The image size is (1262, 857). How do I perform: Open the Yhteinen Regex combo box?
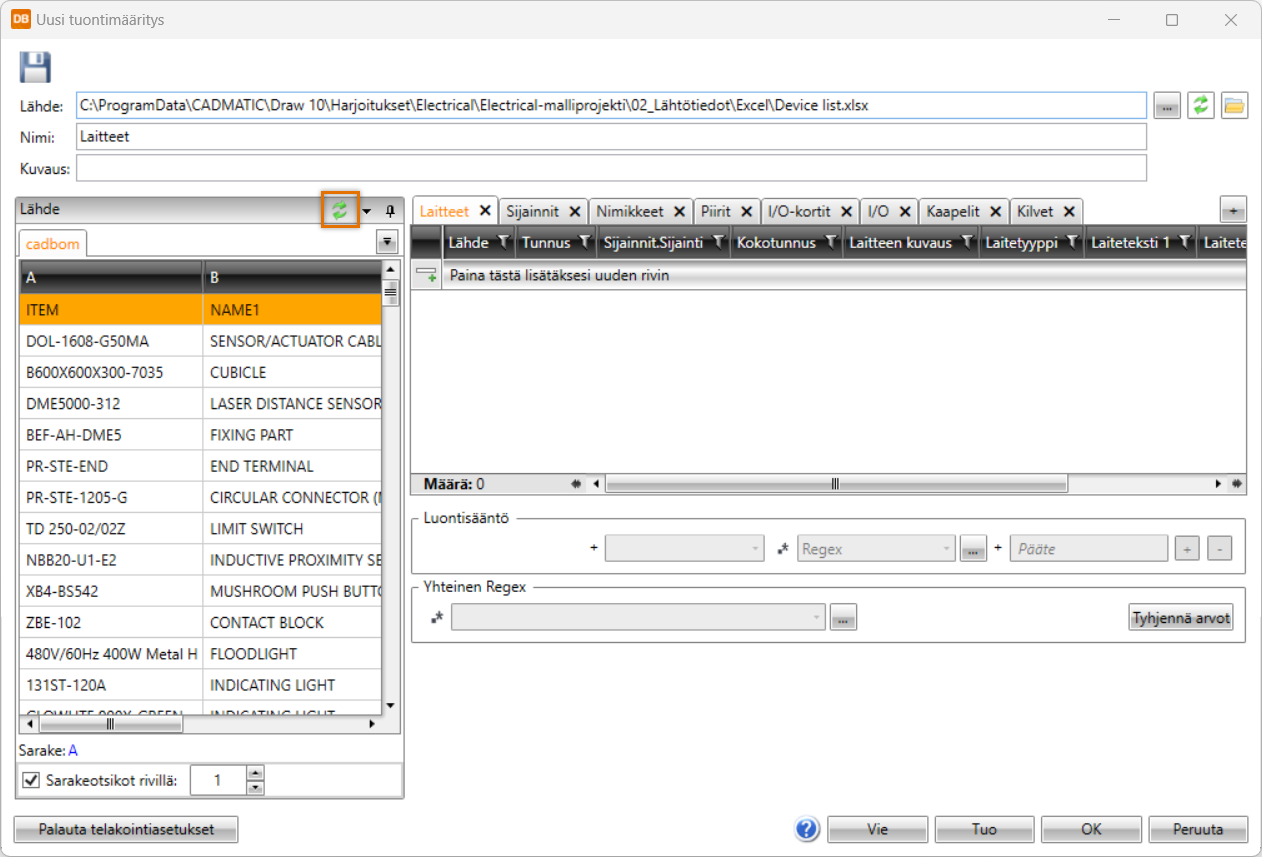(x=638, y=618)
